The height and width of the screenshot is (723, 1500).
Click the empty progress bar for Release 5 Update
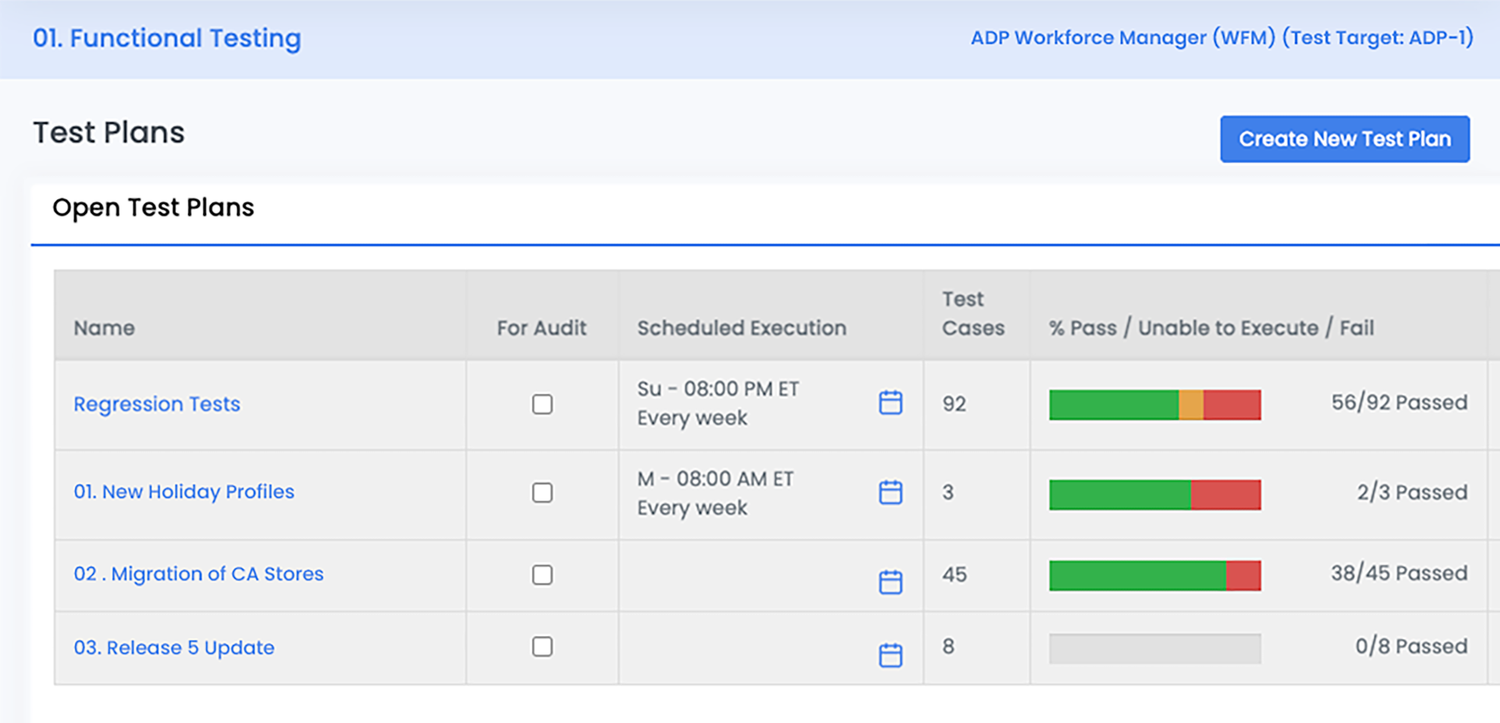click(1154, 647)
